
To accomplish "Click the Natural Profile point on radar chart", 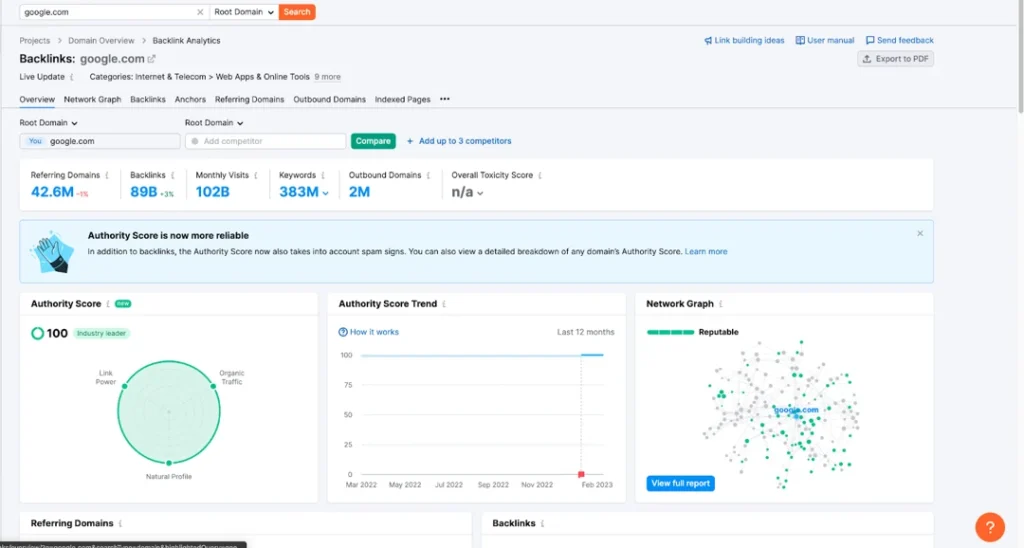I will click(x=168, y=462).
